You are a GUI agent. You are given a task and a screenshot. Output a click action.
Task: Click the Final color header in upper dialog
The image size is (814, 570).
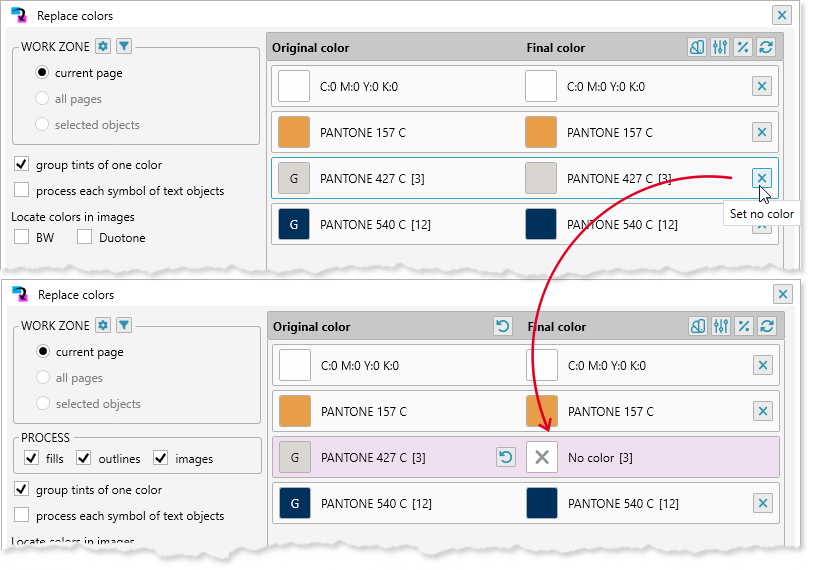pyautogui.click(x=555, y=48)
